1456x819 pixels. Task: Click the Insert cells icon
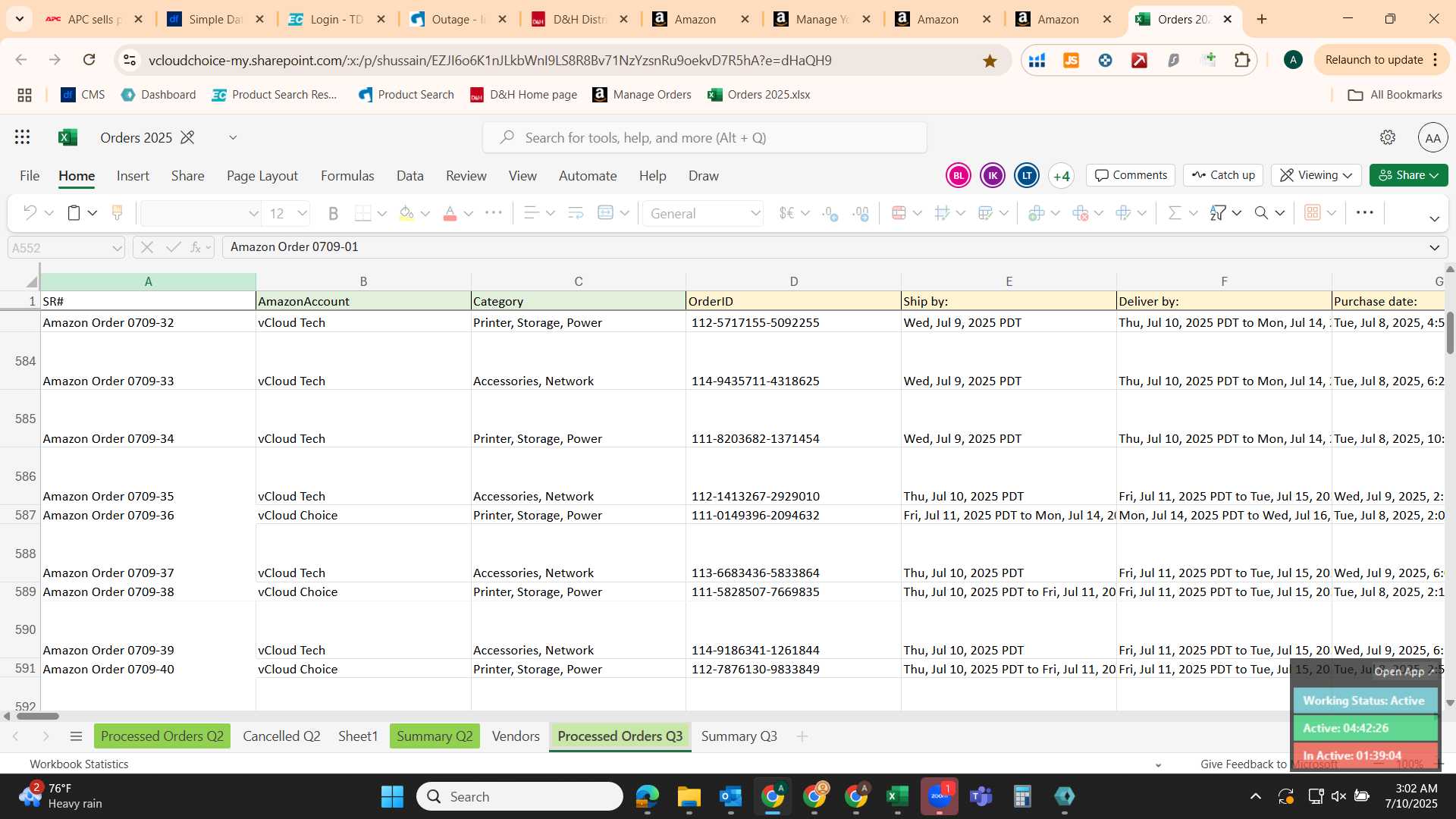(1037, 213)
